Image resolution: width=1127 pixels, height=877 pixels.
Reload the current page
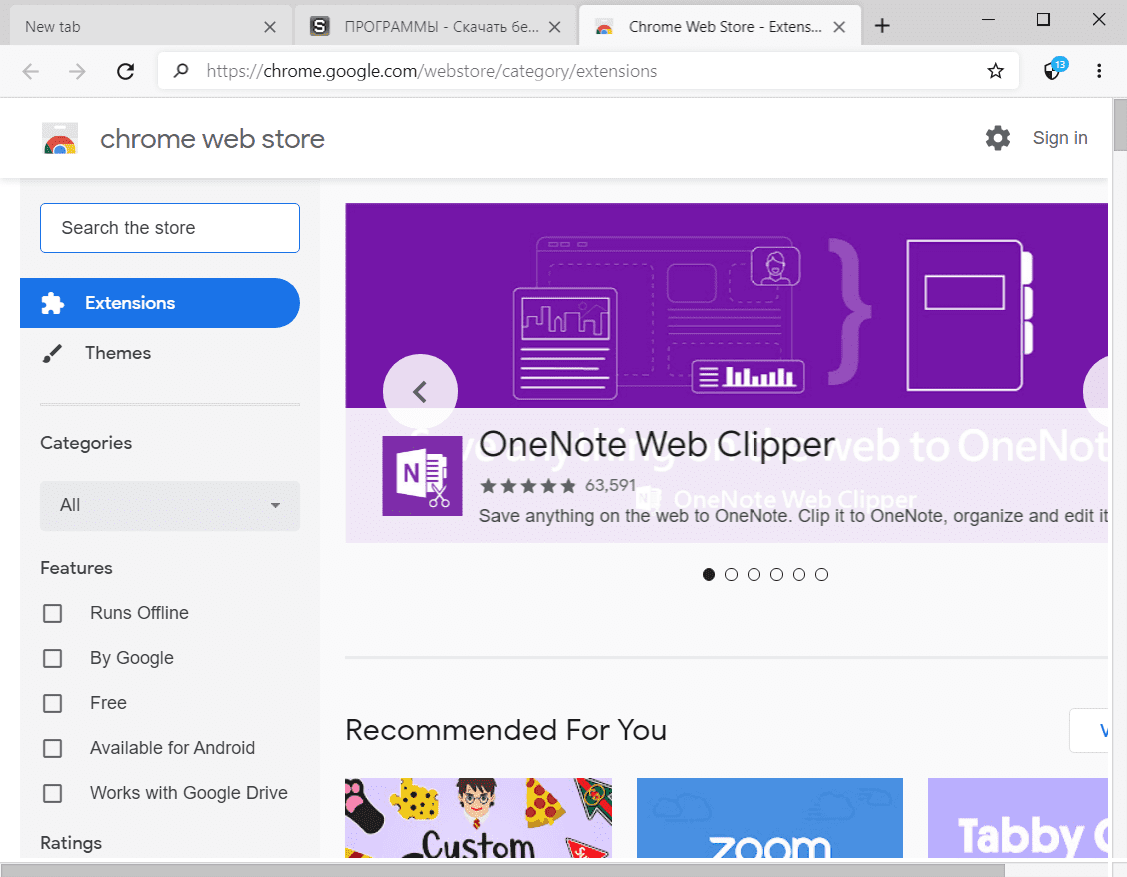126,71
